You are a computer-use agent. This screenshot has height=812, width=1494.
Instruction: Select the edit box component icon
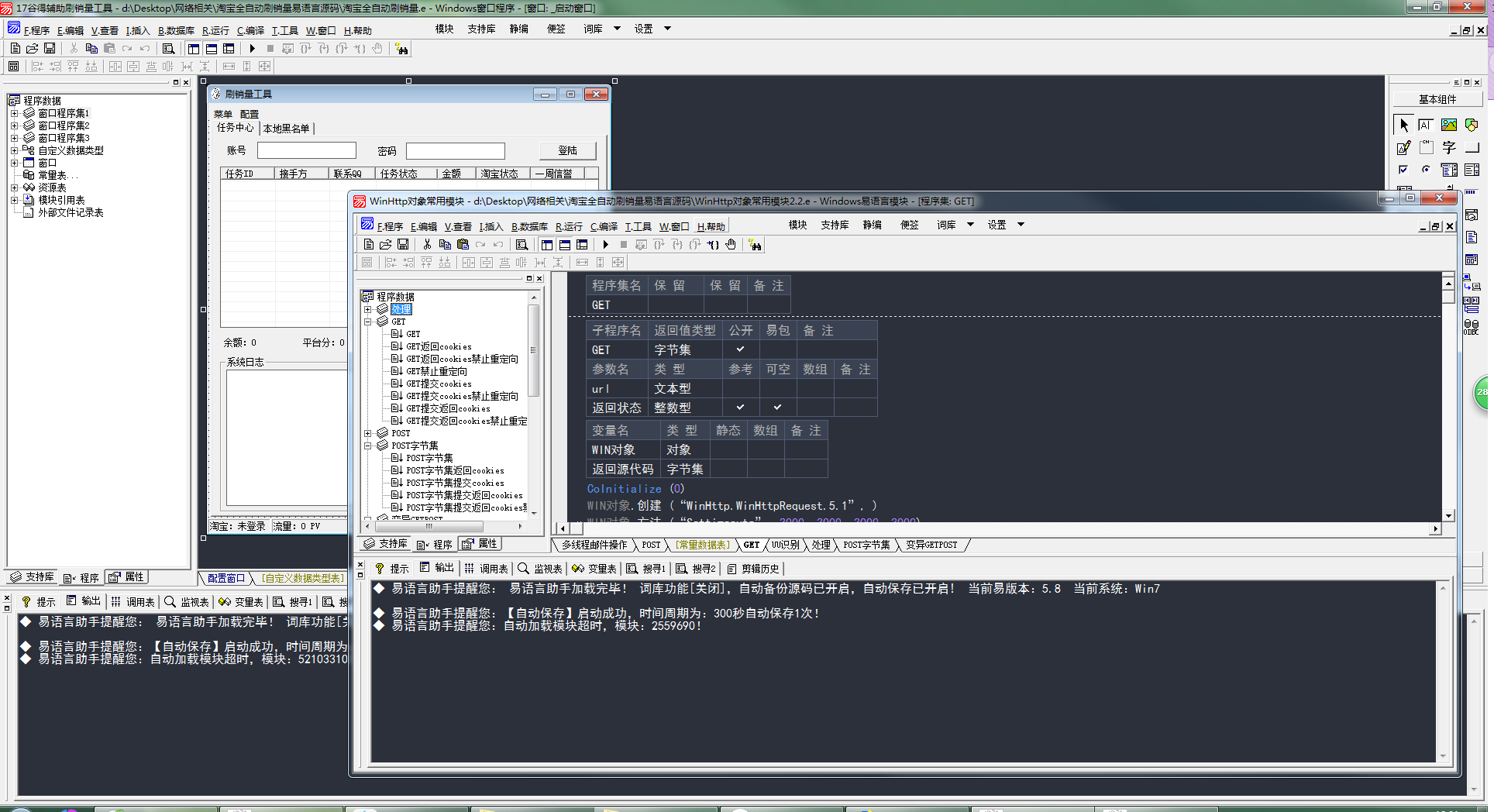point(1426,125)
